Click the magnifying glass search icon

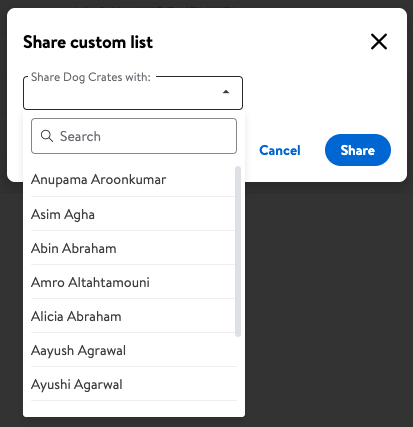click(46, 136)
